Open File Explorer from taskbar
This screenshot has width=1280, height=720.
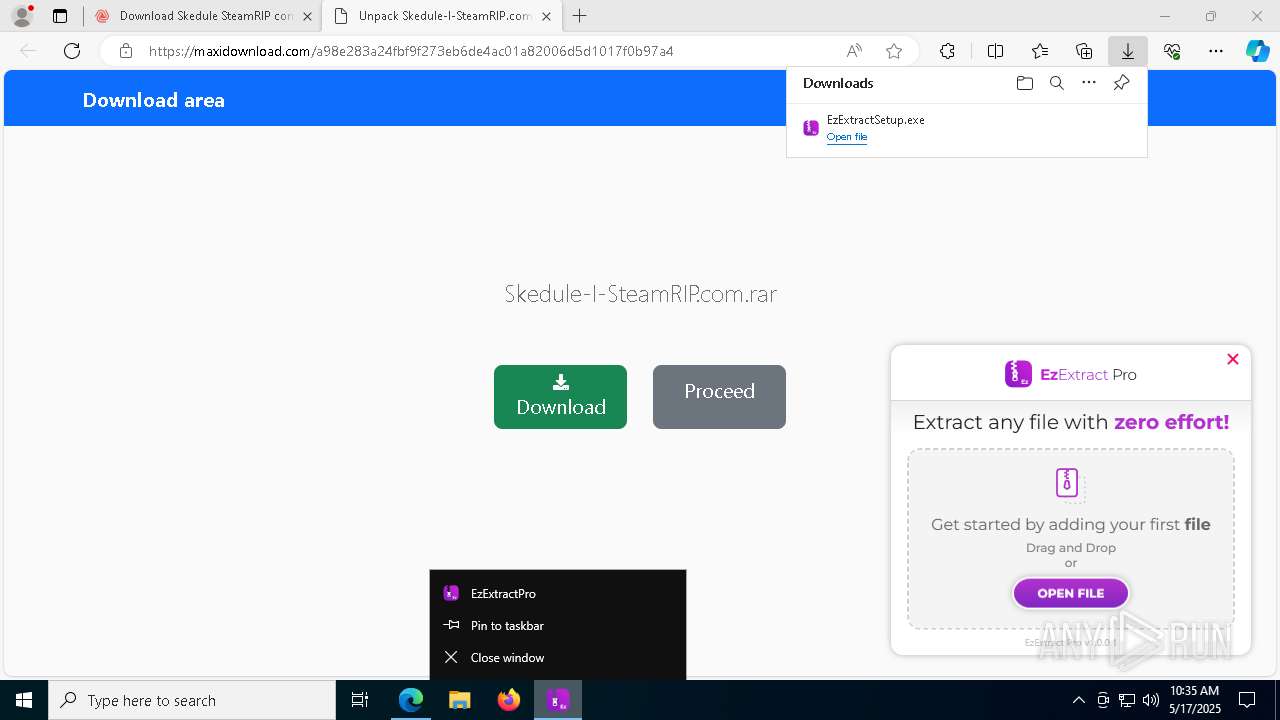pyautogui.click(x=460, y=700)
